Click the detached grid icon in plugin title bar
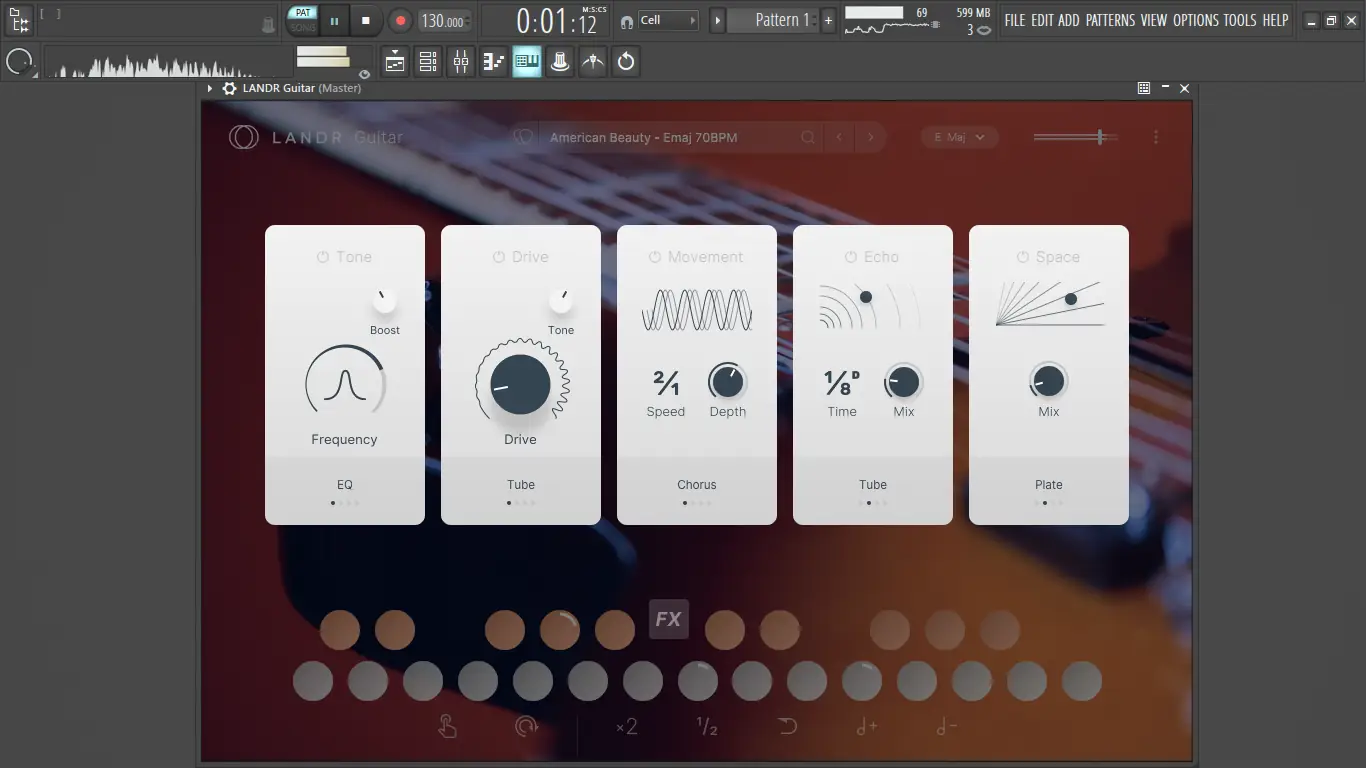The image size is (1366, 768). 1144,88
